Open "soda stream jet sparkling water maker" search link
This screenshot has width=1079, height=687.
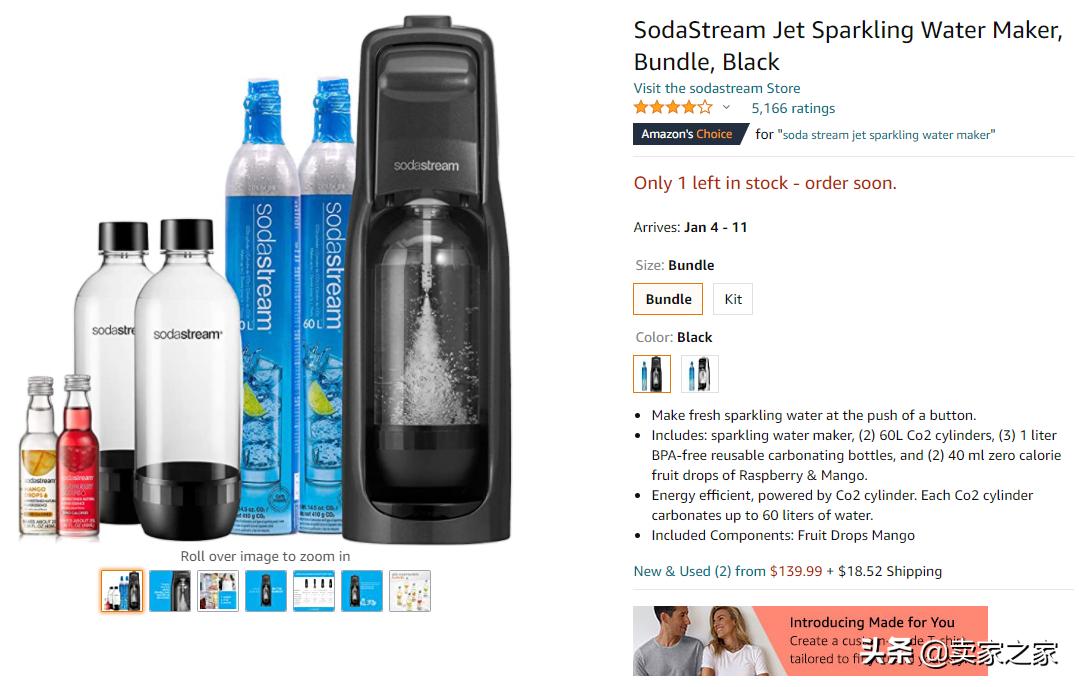tap(886, 135)
